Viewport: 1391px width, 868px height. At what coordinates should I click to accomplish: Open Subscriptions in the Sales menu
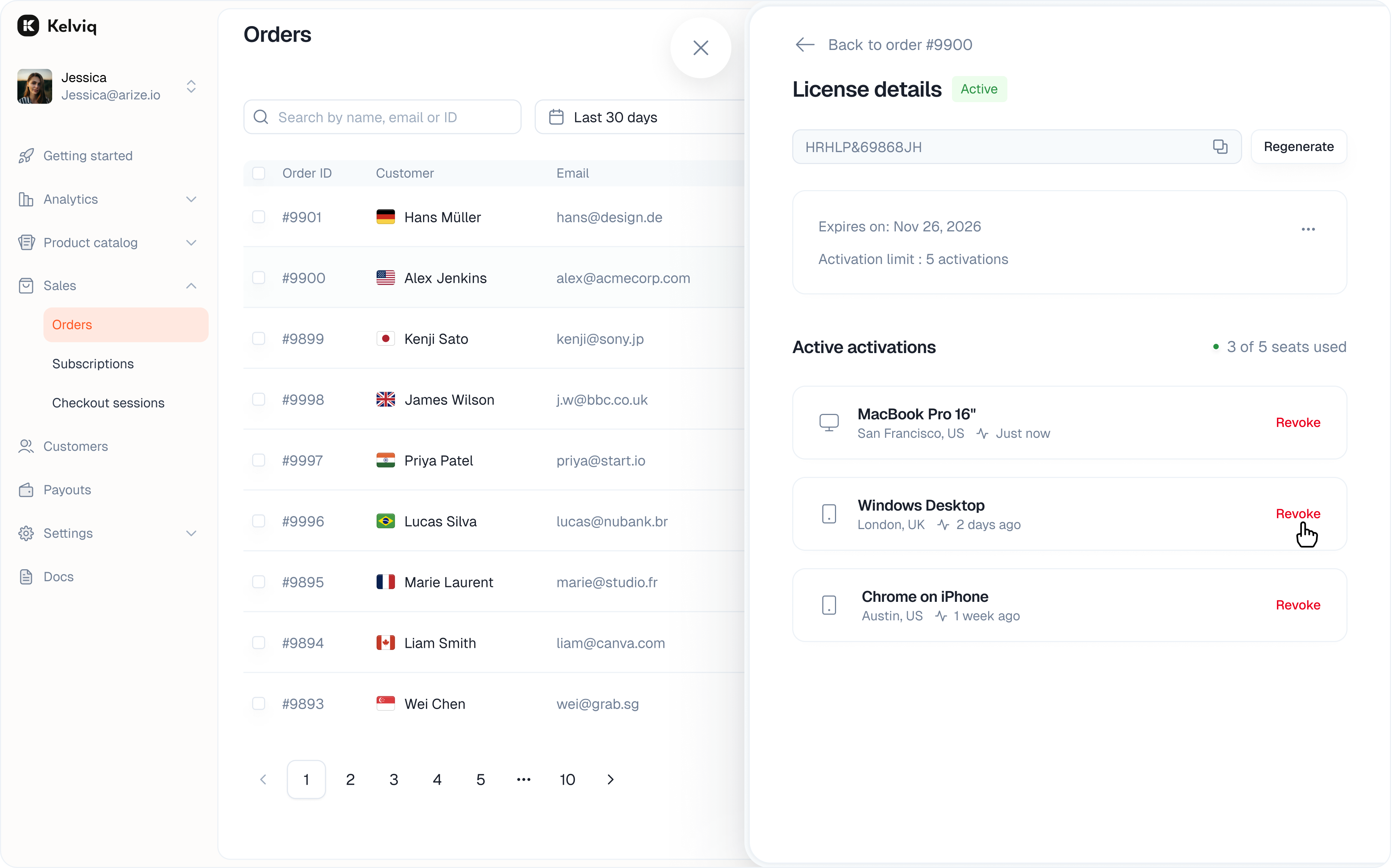[x=93, y=364]
